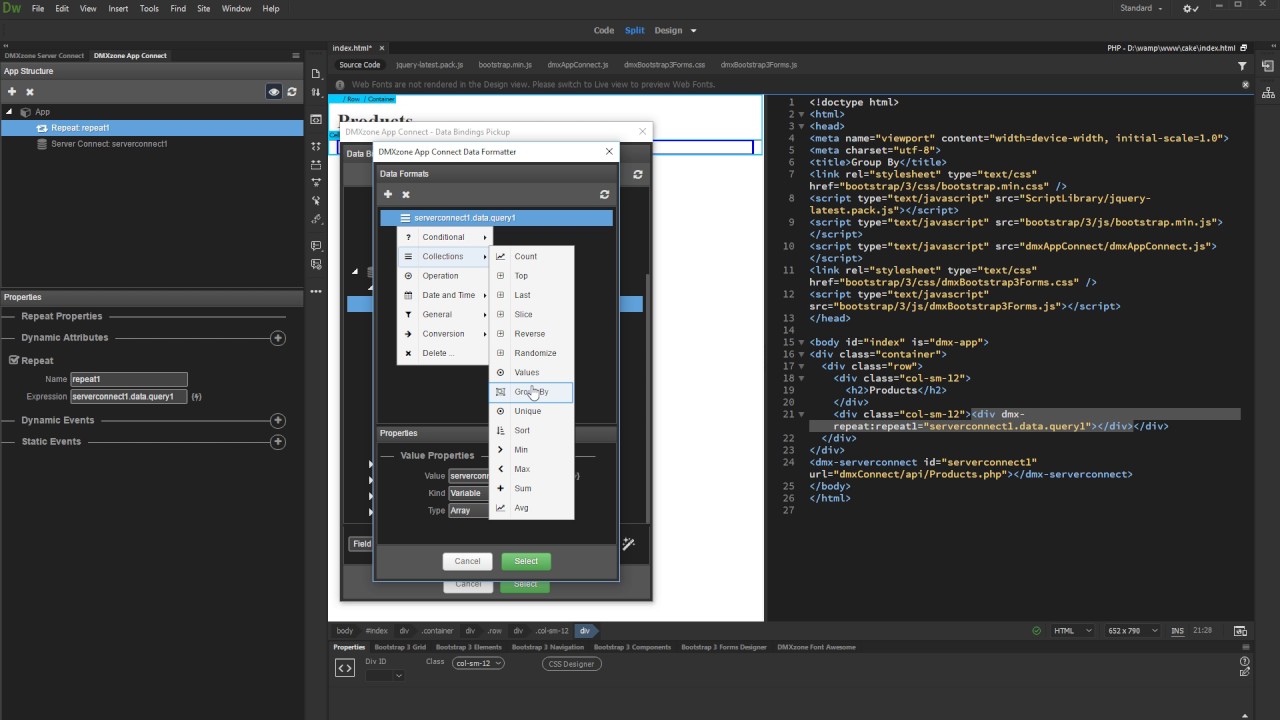The height and width of the screenshot is (720, 1280).
Task: Close the Data Formatter dialog
Action: 609,152
